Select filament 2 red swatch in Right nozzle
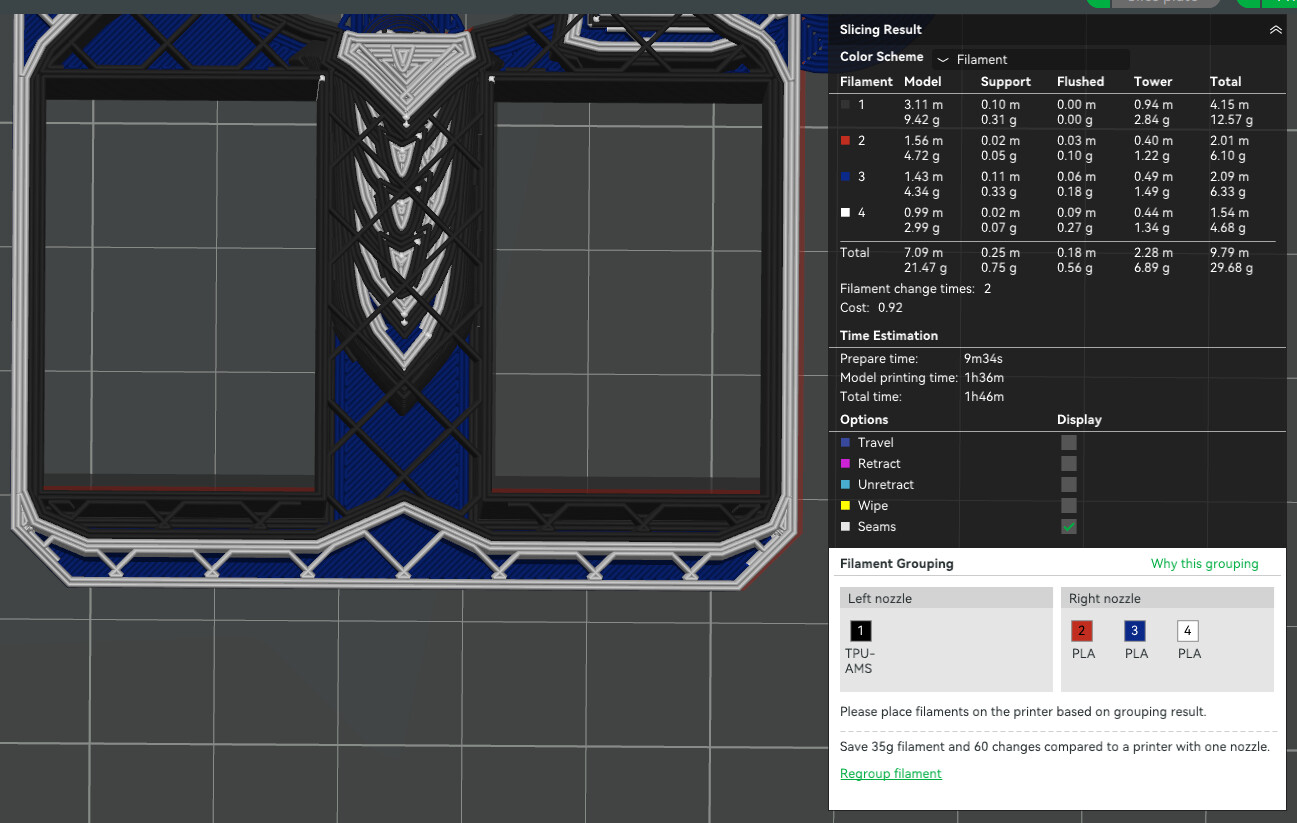The height and width of the screenshot is (823, 1297). point(1082,631)
